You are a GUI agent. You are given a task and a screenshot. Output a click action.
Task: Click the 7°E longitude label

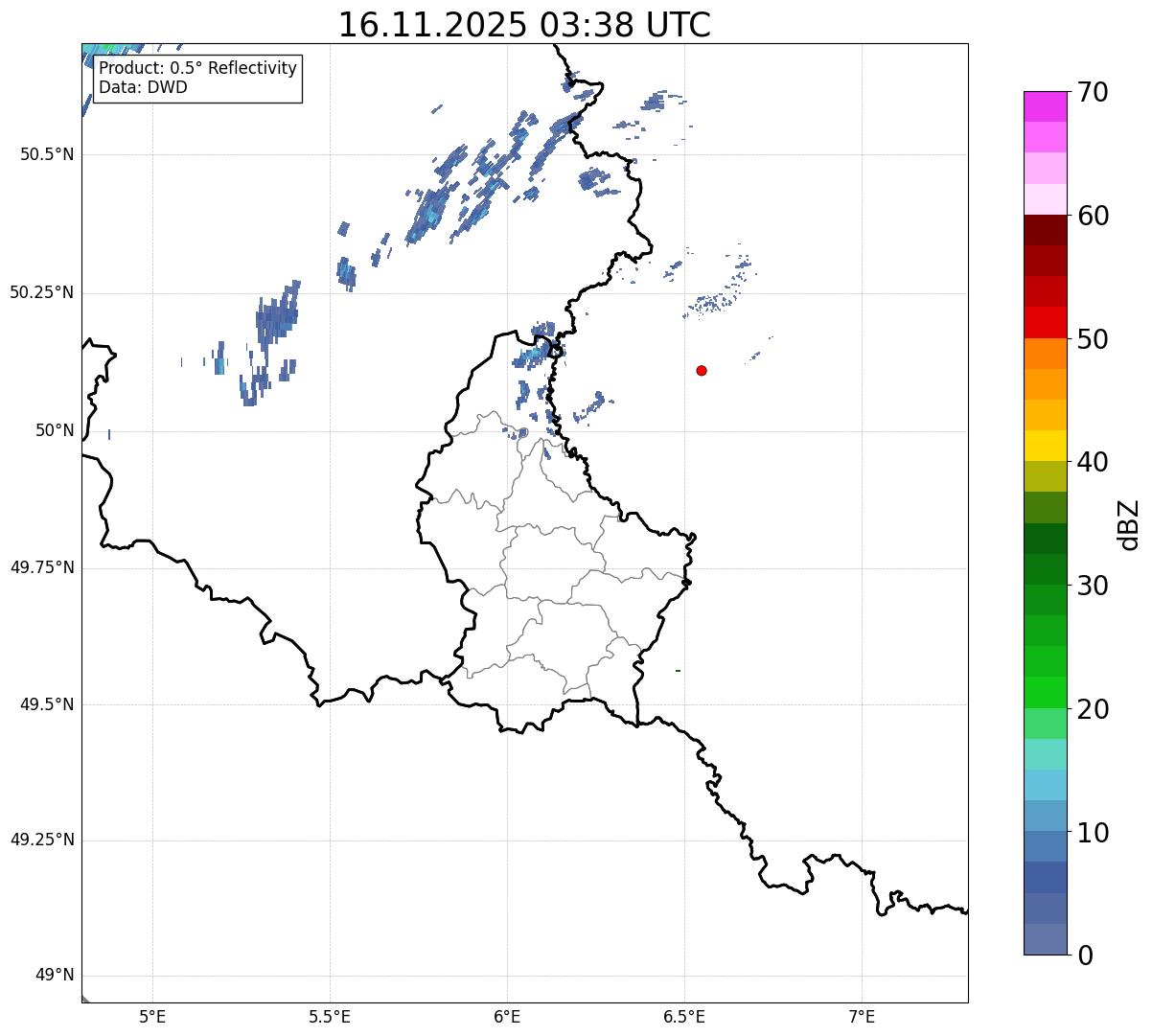click(862, 1017)
